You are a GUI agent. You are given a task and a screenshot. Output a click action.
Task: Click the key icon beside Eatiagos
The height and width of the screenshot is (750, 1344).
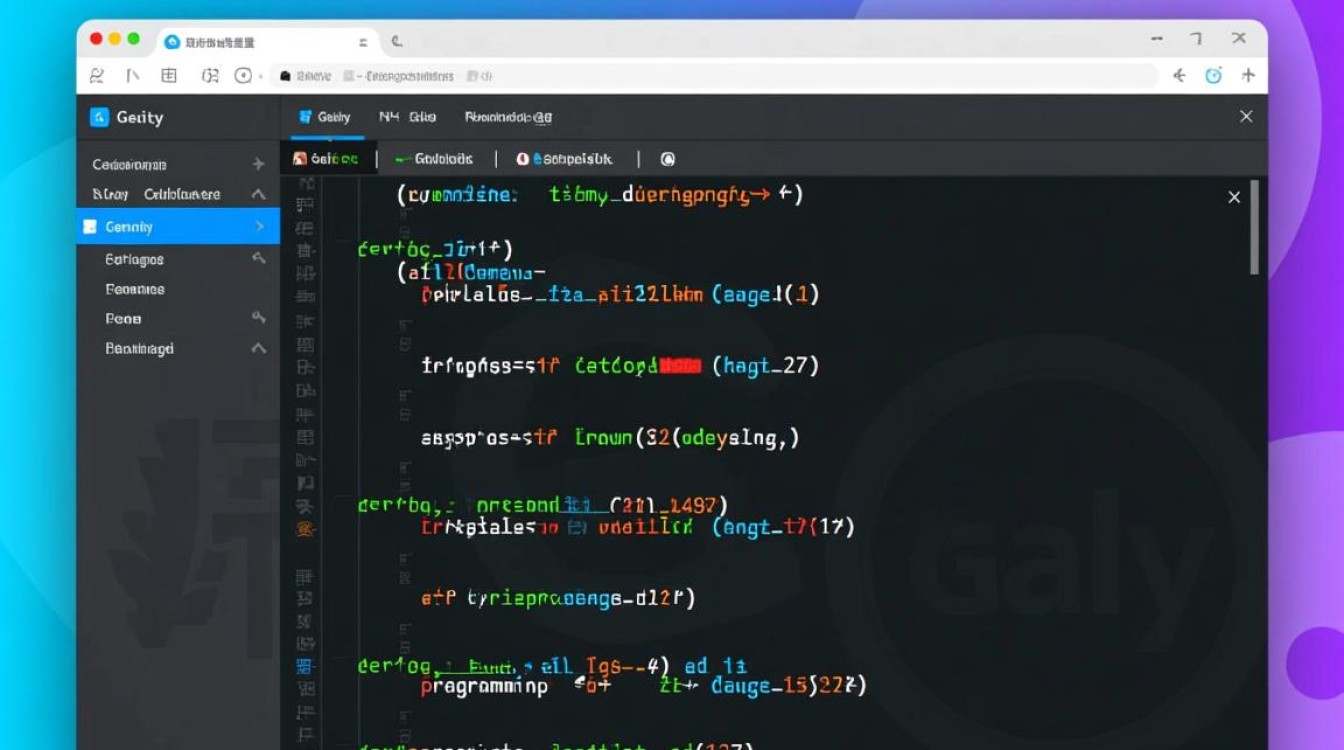click(x=258, y=258)
